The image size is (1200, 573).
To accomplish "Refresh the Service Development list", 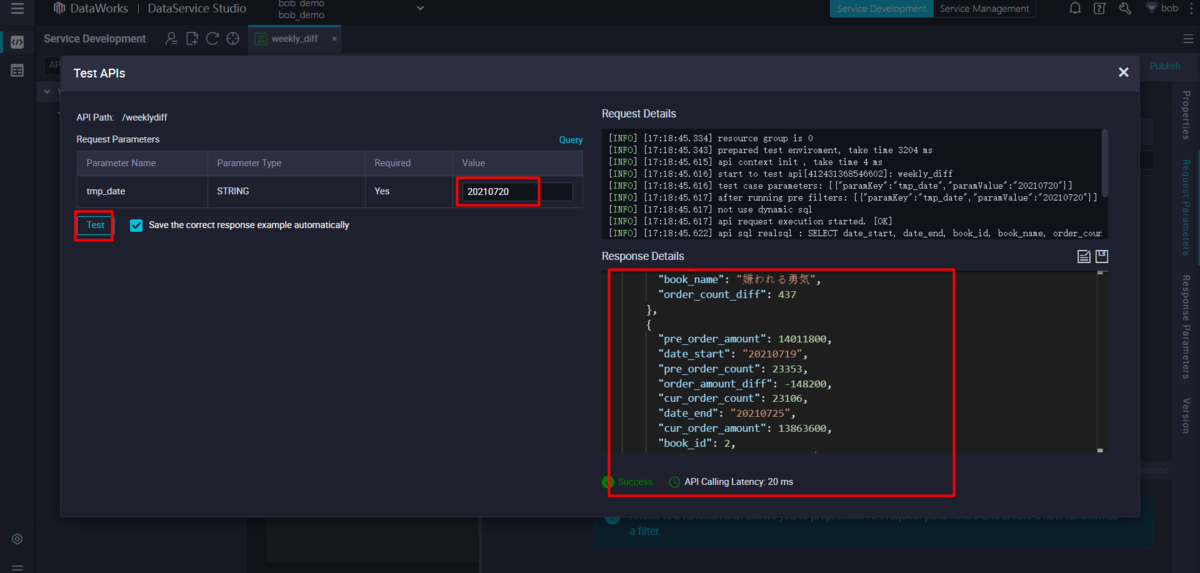I will click(x=212, y=39).
